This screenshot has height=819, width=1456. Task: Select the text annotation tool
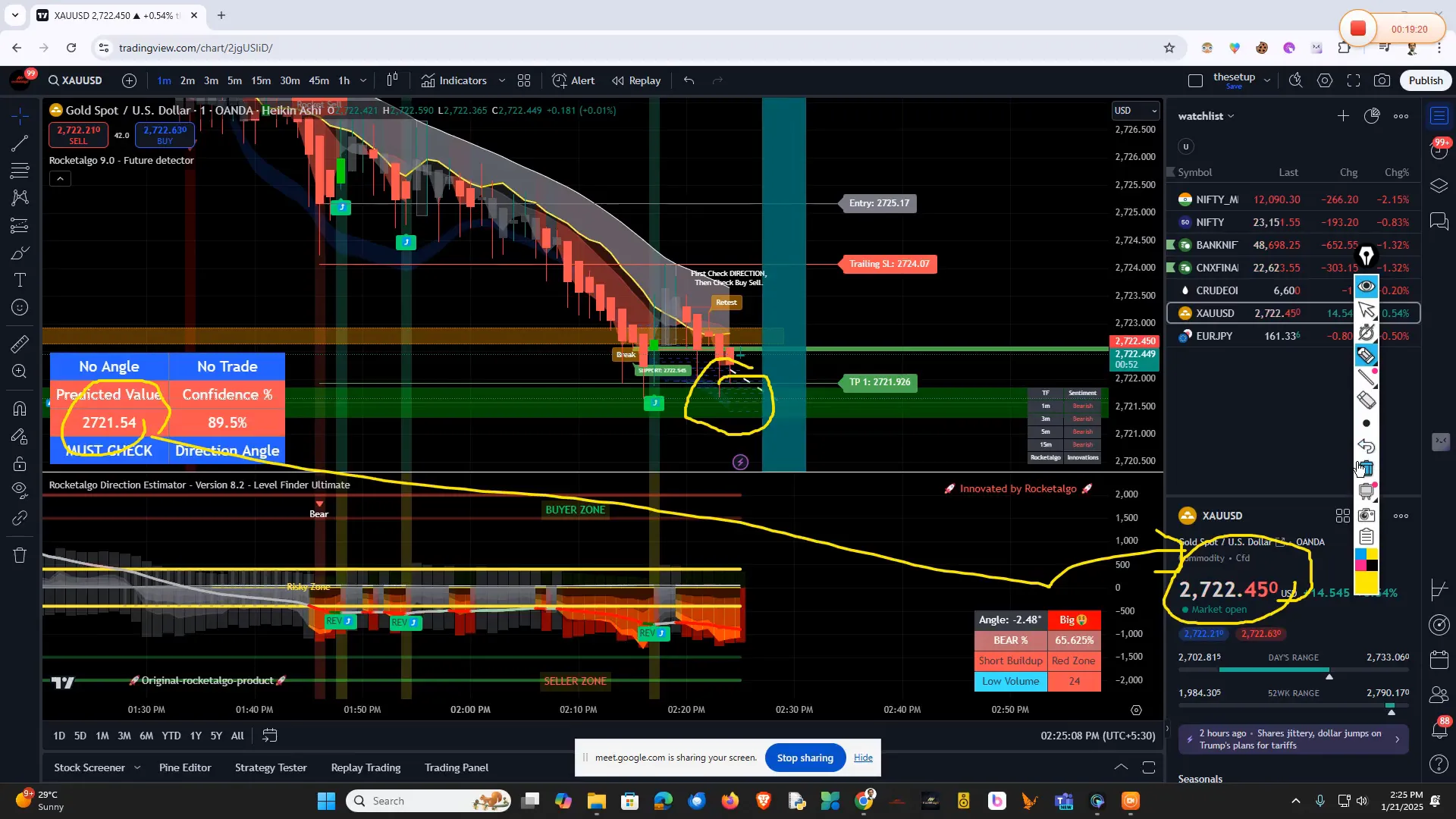pyautogui.click(x=20, y=280)
